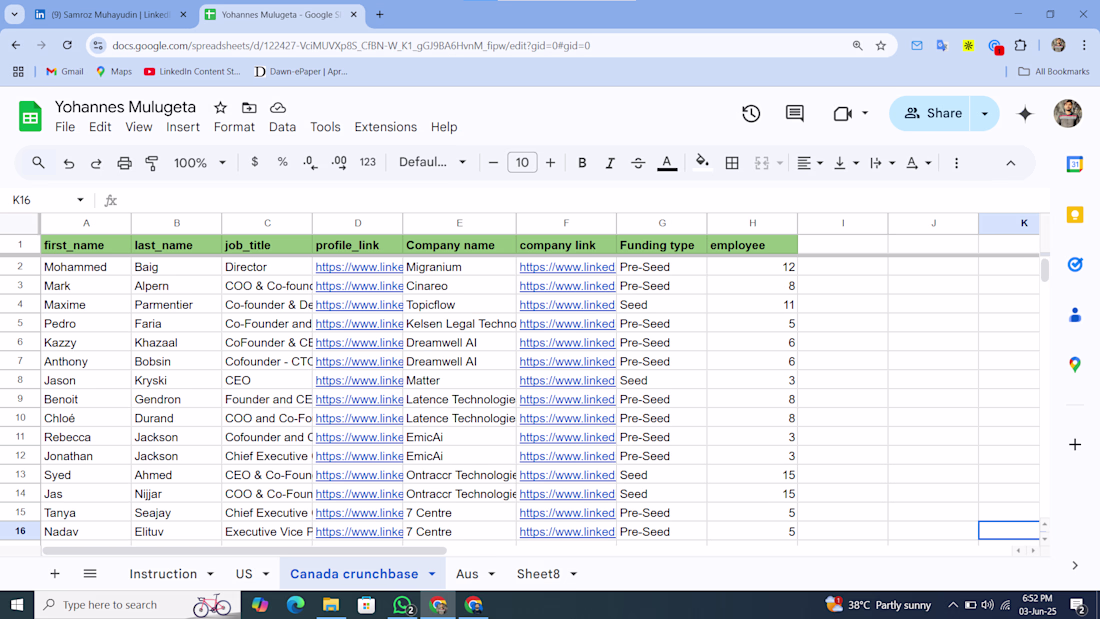This screenshot has height=619, width=1100.
Task: Format cells as percent
Action: coord(282,162)
